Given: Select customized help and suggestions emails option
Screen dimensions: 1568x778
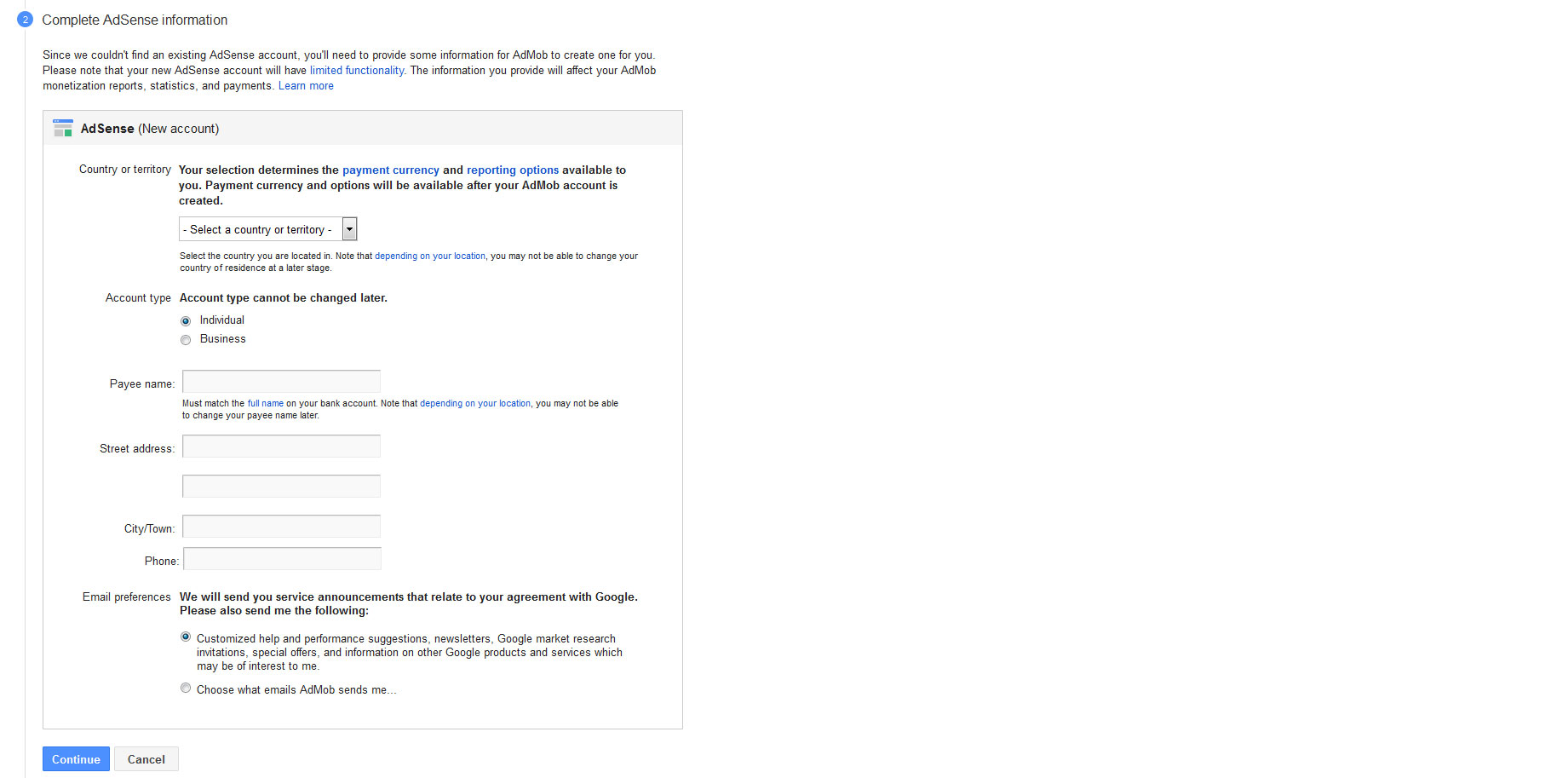Looking at the screenshot, I should (x=186, y=637).
